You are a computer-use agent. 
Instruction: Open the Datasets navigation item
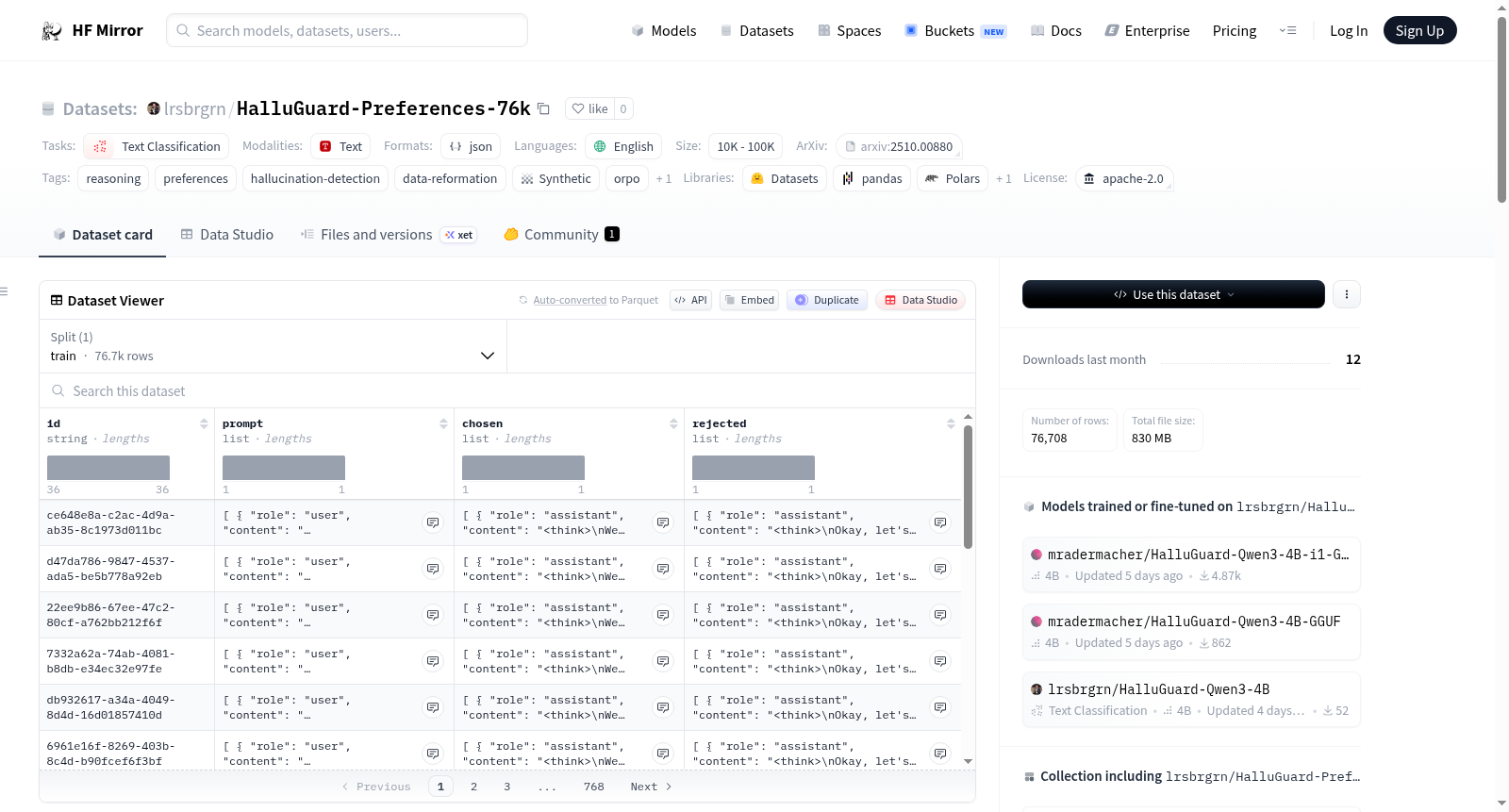point(757,31)
